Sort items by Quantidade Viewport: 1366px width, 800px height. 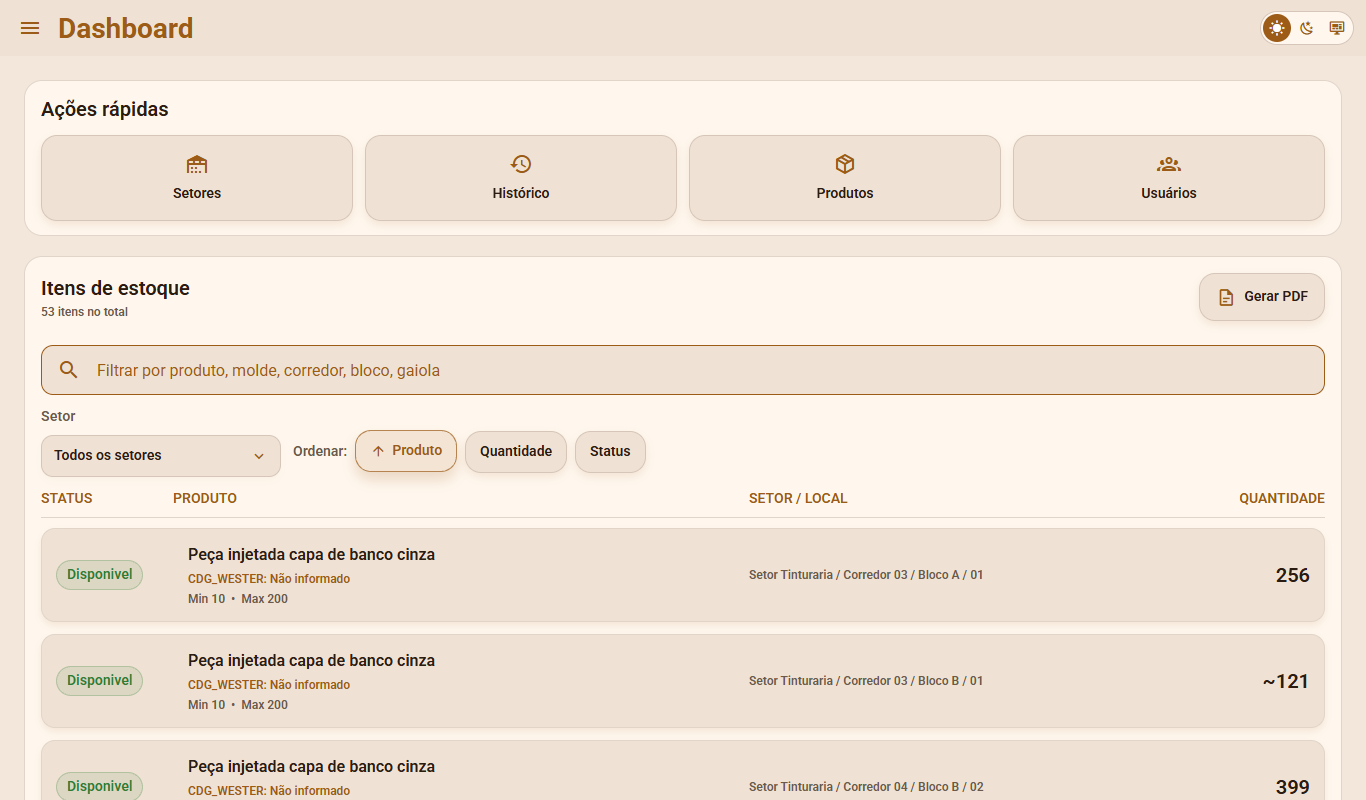click(x=516, y=451)
